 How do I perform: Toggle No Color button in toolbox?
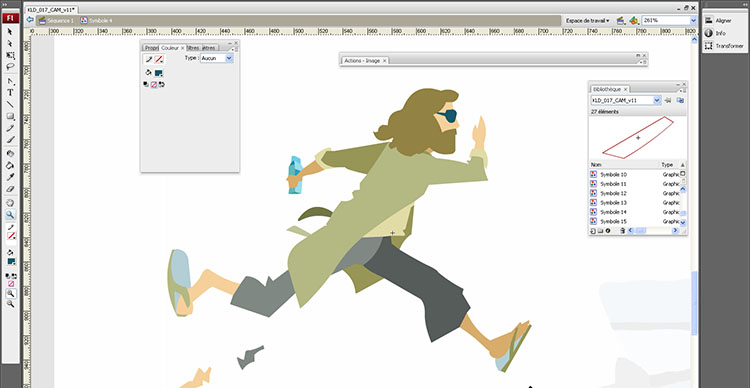(x=11, y=283)
